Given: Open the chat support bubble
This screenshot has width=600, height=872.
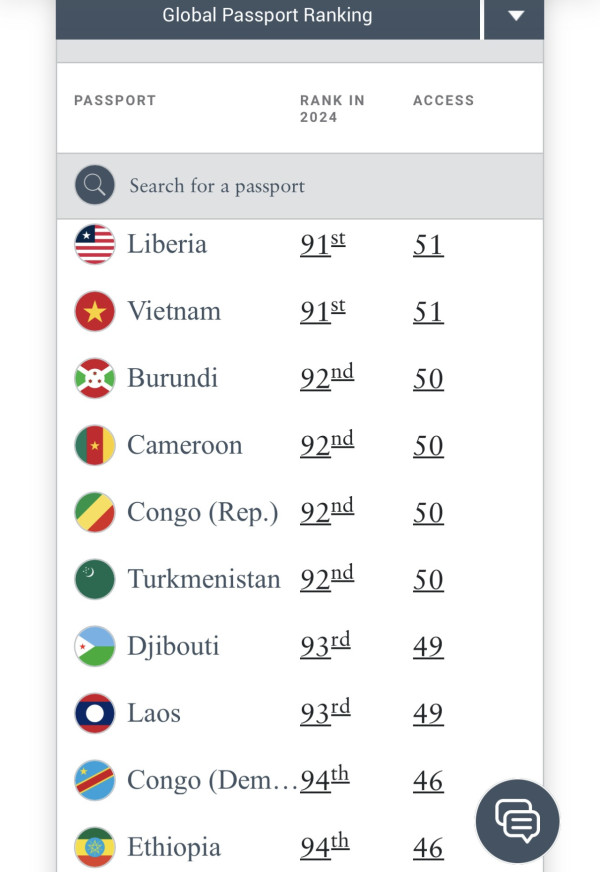Looking at the screenshot, I should pos(517,821).
